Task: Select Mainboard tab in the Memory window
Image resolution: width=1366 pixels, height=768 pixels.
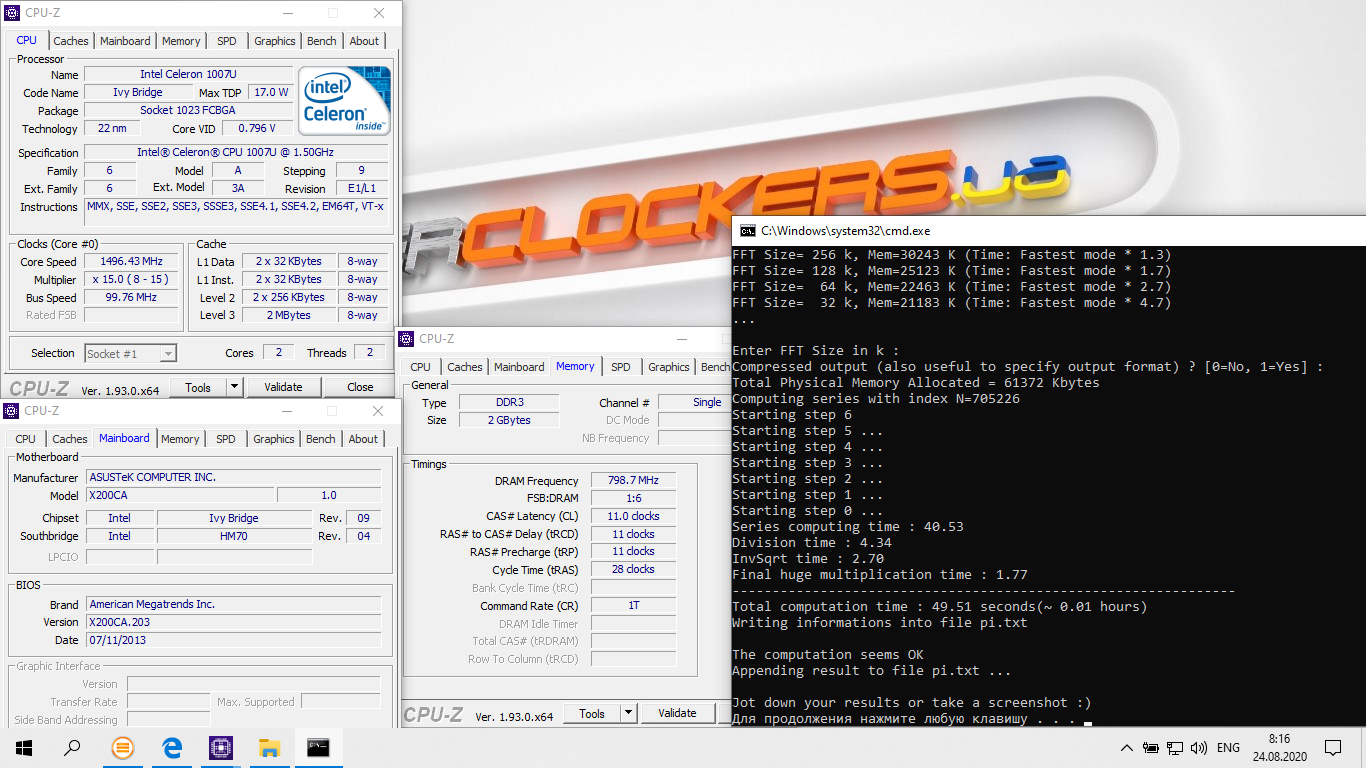Action: [x=519, y=367]
